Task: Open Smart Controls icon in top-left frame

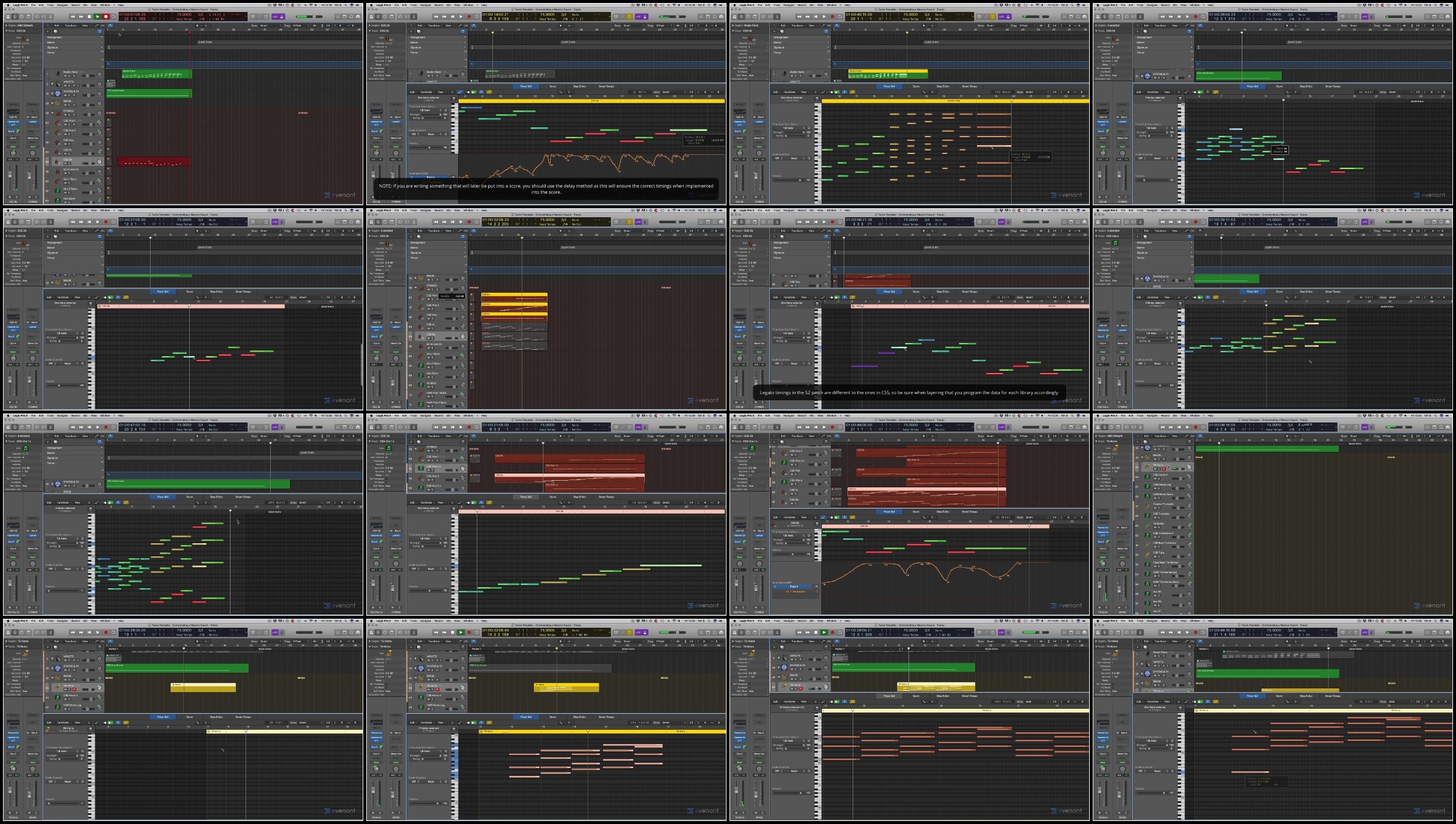Action: (x=37, y=16)
